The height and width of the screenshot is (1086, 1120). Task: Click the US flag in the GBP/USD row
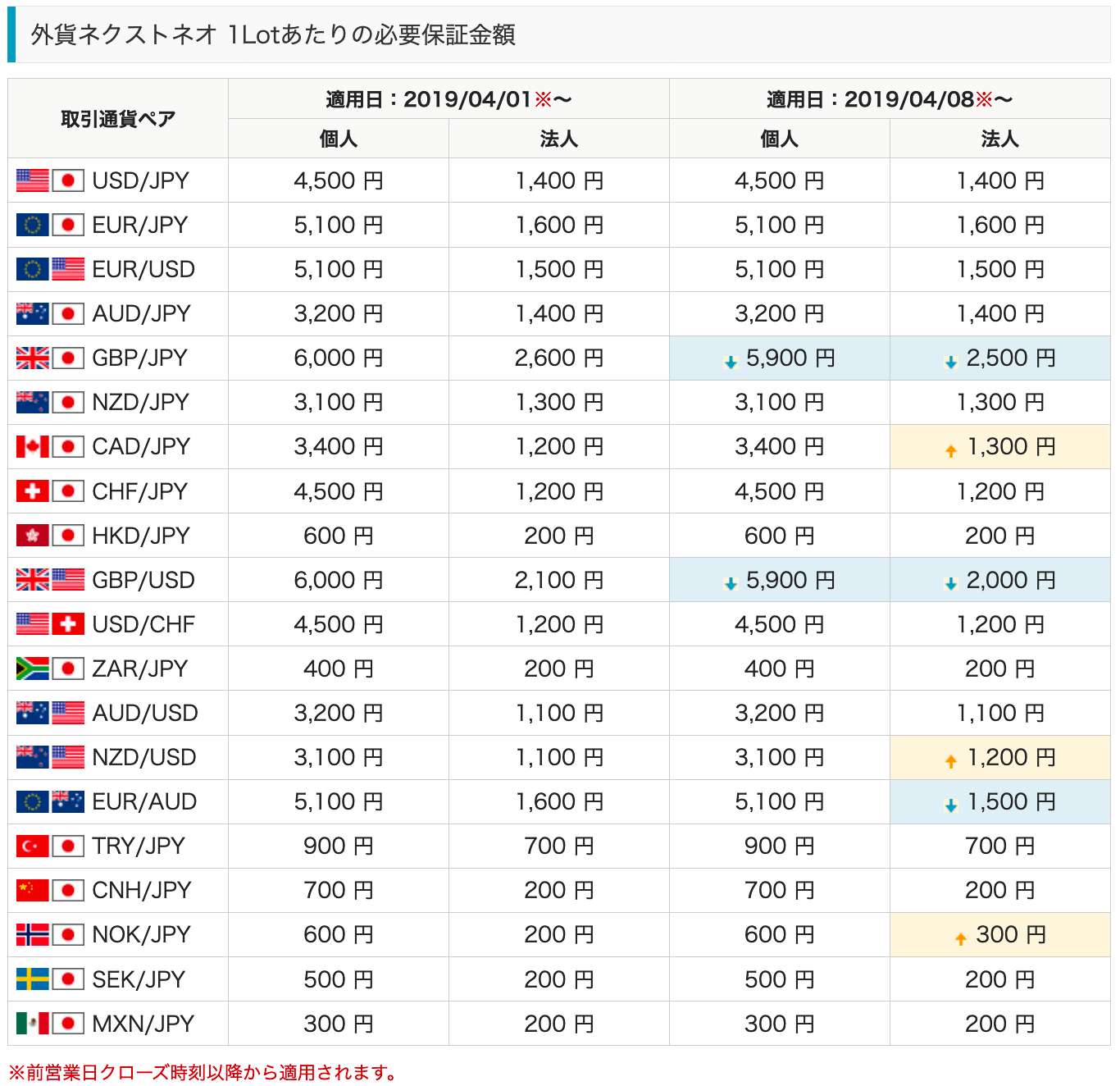(68, 580)
